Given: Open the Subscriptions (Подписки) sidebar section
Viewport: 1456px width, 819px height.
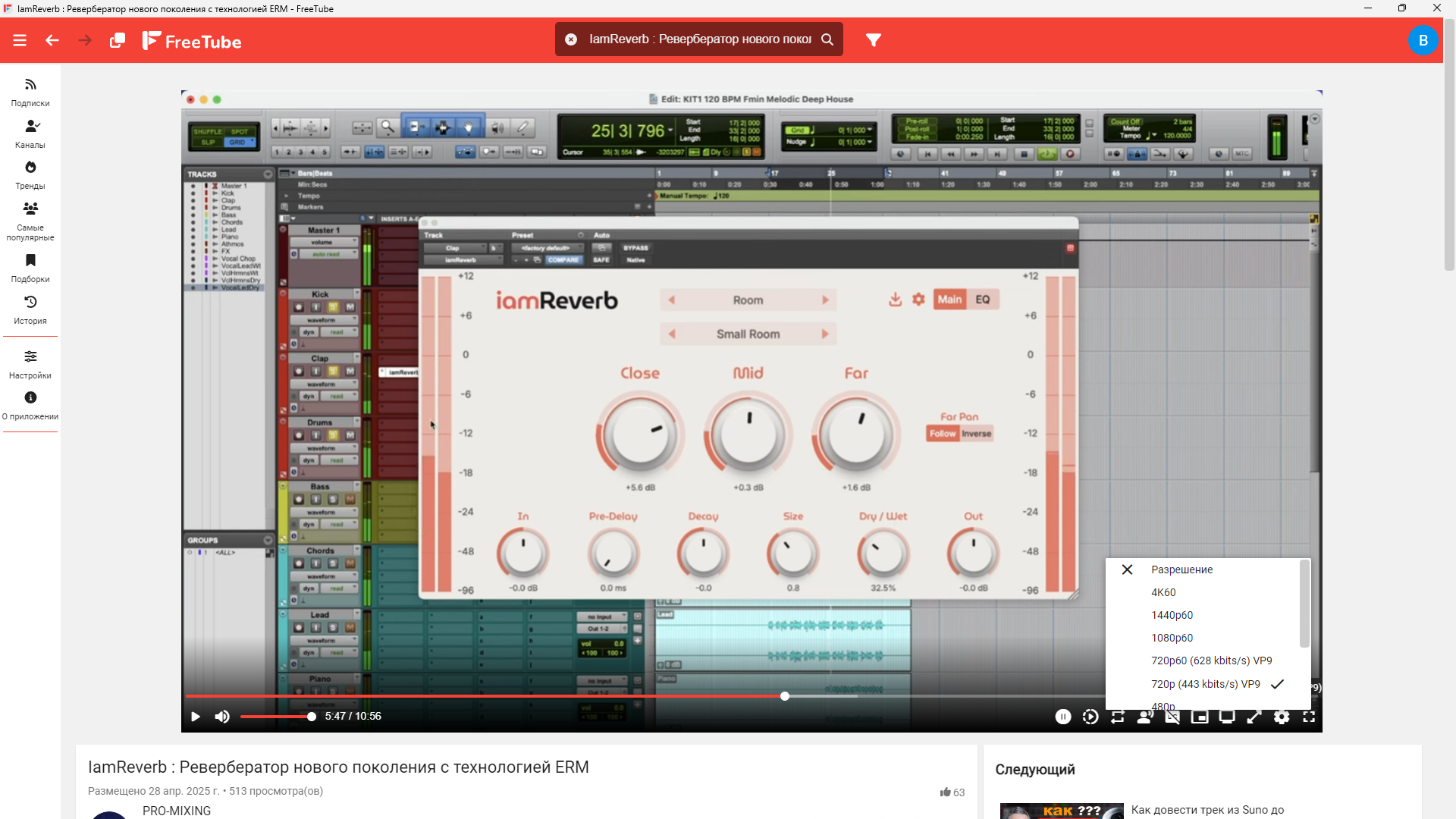Looking at the screenshot, I should [x=30, y=92].
